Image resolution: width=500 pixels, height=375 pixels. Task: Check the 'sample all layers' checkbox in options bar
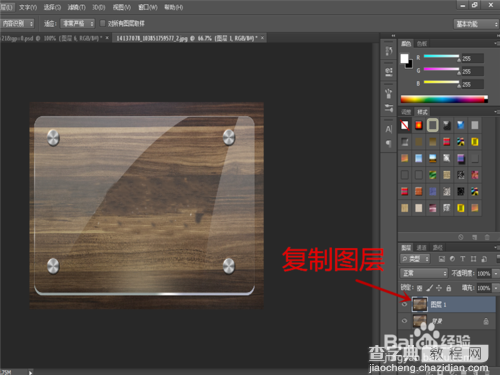pyautogui.click(x=102, y=23)
